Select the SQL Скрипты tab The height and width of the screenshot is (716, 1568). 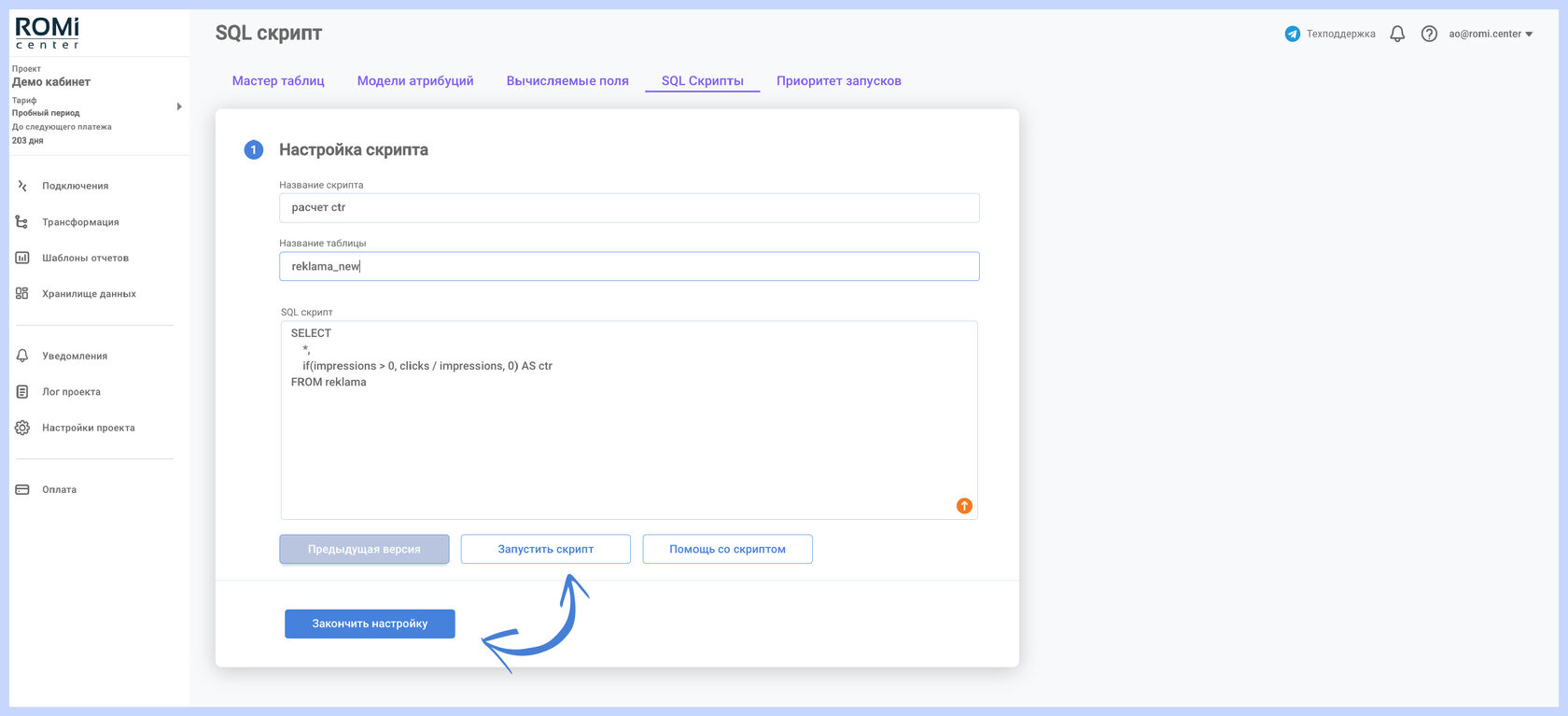pos(703,81)
